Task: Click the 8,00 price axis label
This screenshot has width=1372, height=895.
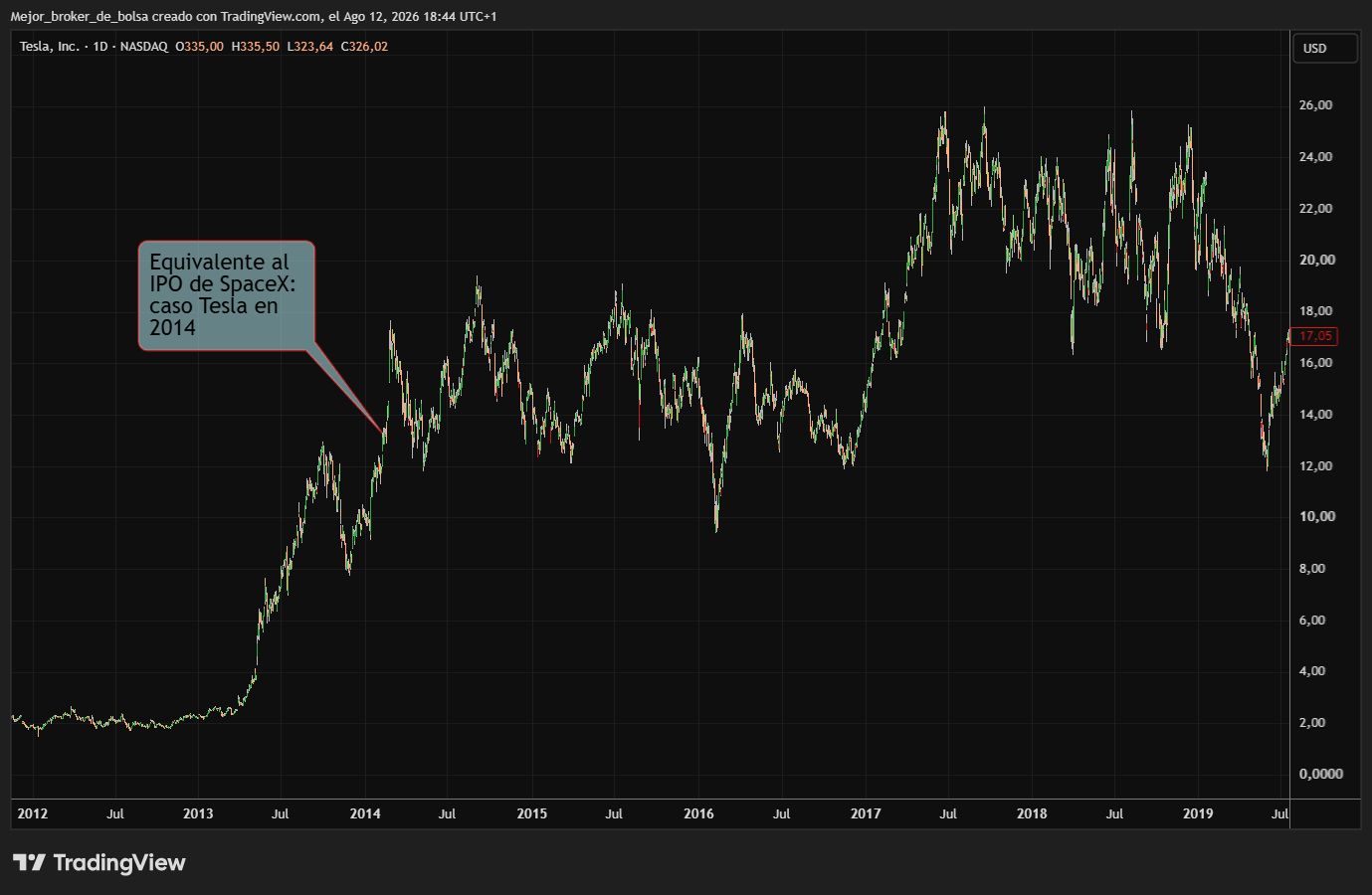Action: point(1312,569)
